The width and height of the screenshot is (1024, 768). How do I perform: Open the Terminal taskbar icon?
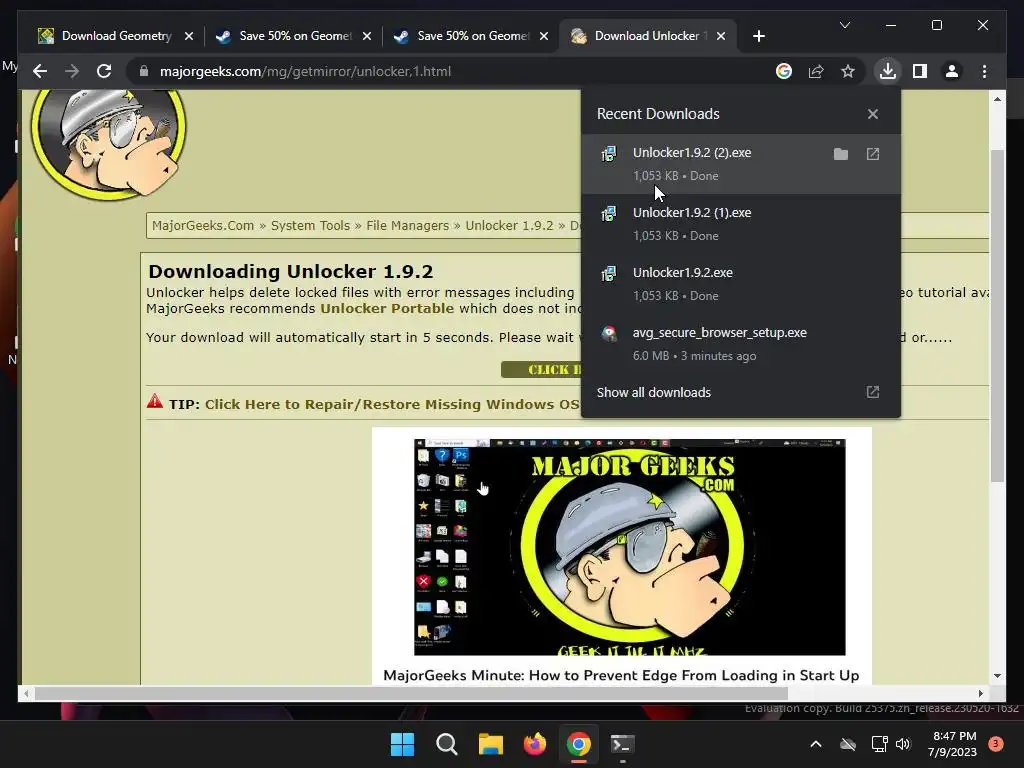tap(622, 744)
